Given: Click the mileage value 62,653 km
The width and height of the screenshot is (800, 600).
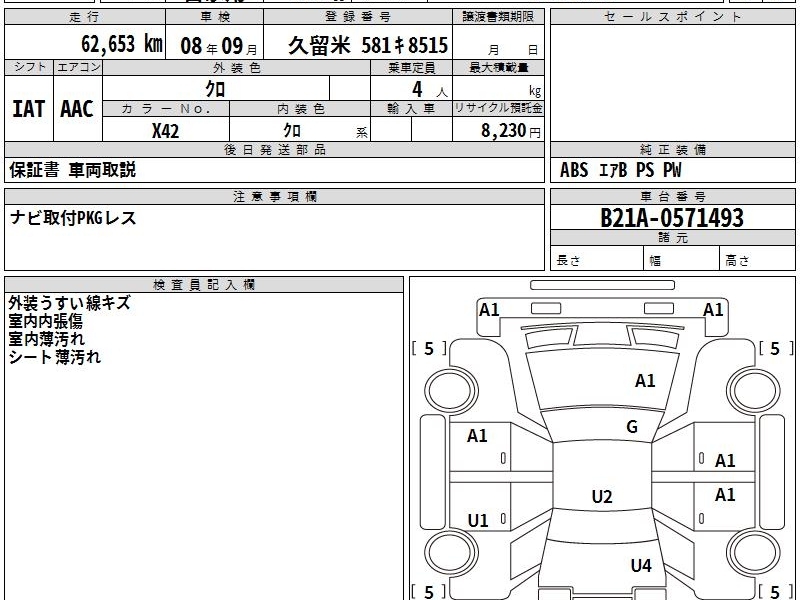Looking at the screenshot, I should (x=121, y=44).
